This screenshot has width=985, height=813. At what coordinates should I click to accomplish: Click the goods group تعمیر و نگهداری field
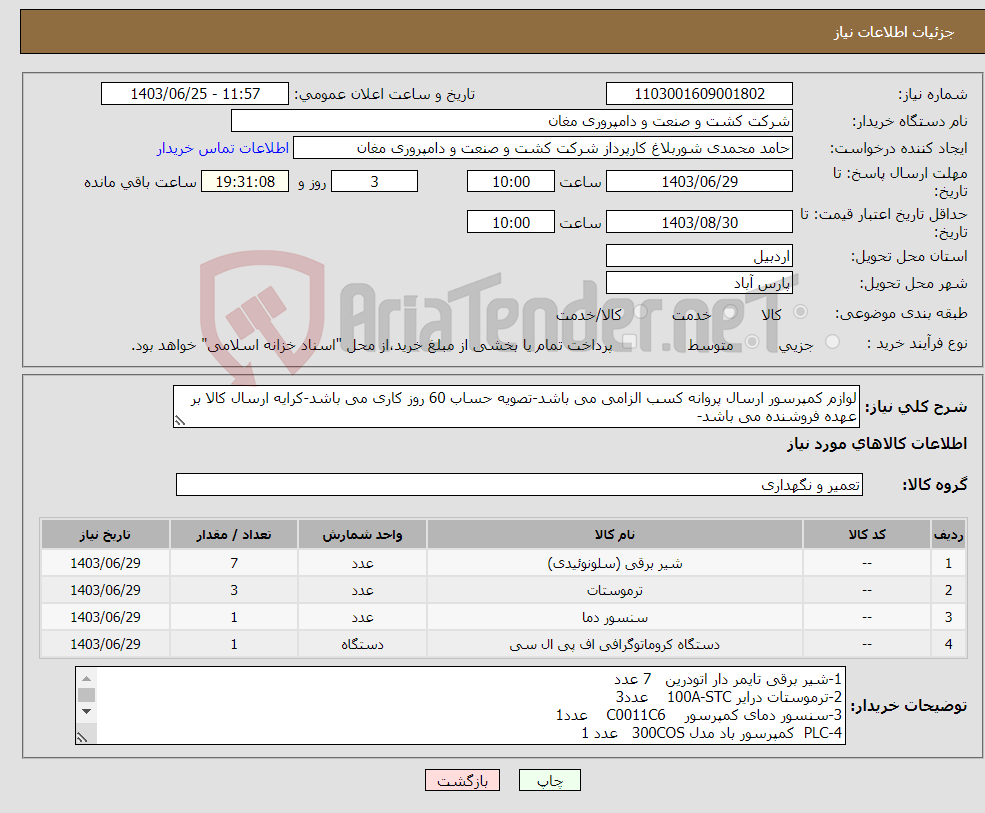pos(520,484)
